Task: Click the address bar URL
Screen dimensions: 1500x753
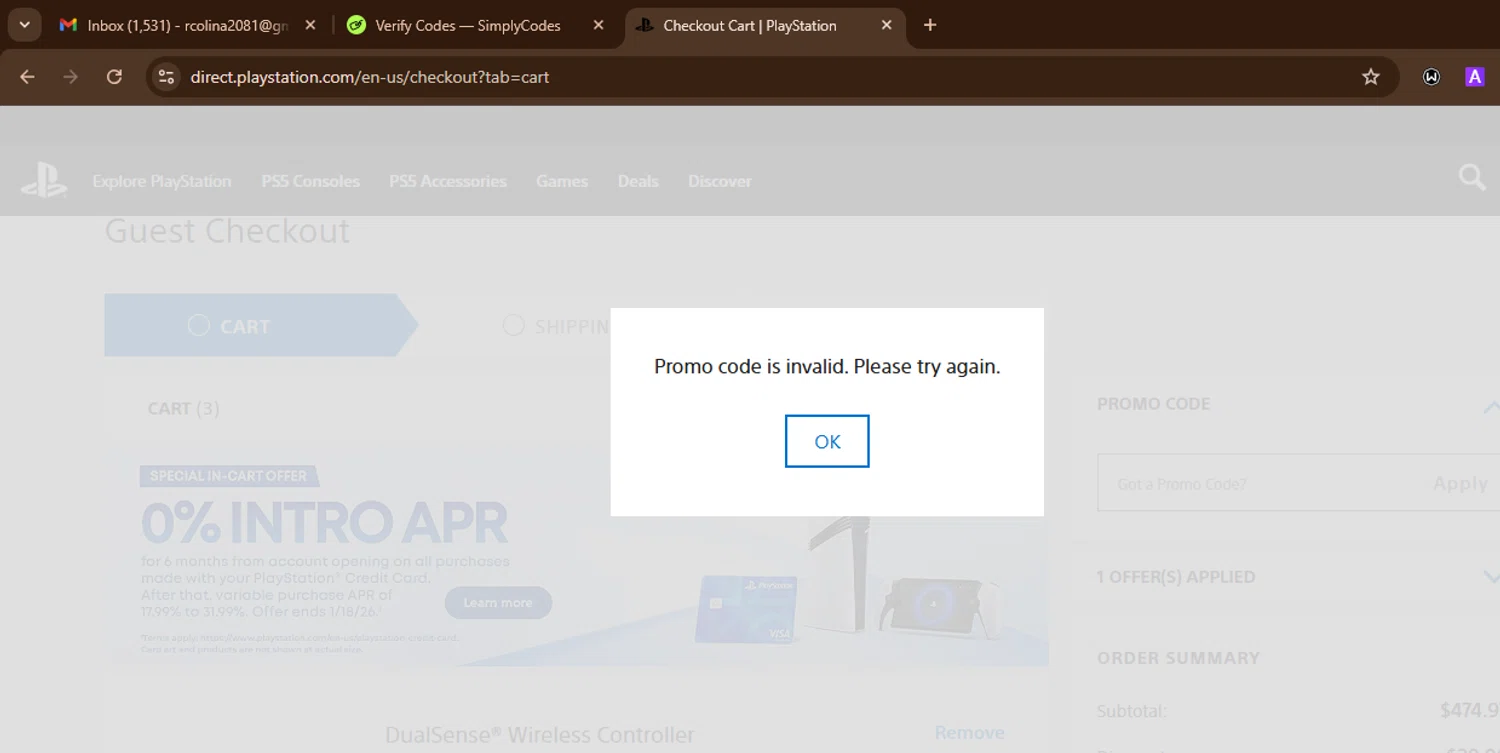Action: [370, 77]
